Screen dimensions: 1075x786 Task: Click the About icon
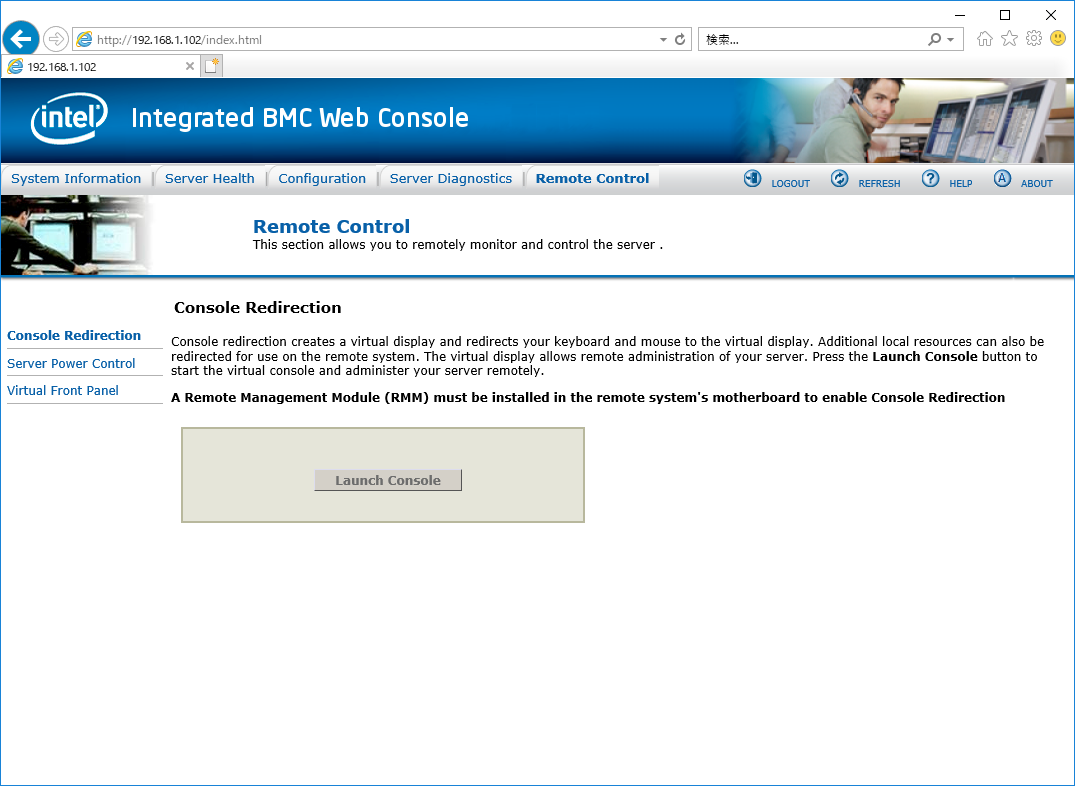1002,179
